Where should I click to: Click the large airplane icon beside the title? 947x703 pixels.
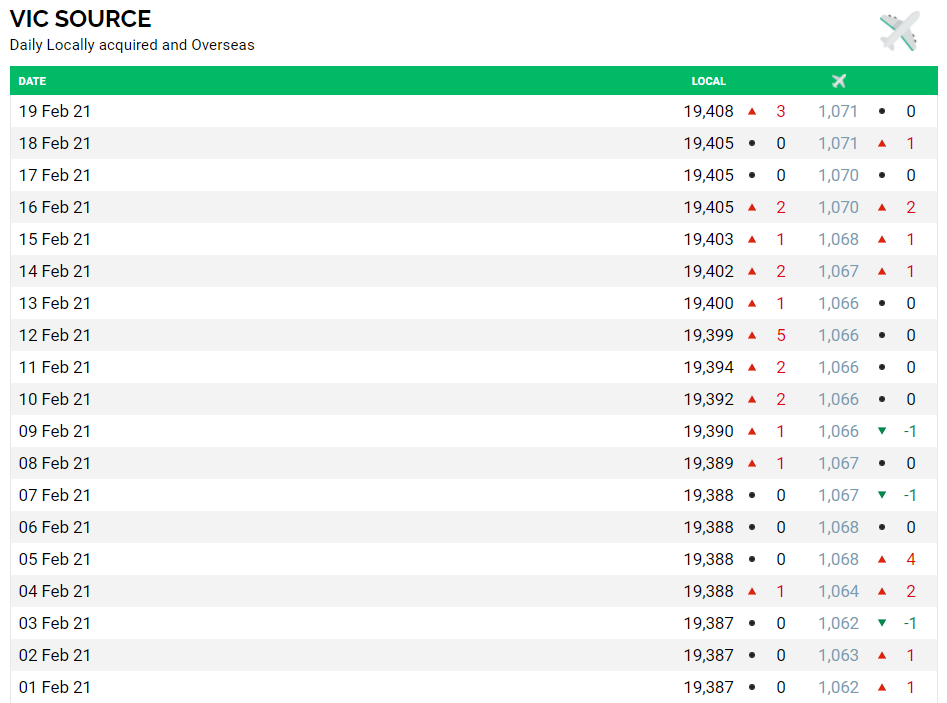click(899, 31)
